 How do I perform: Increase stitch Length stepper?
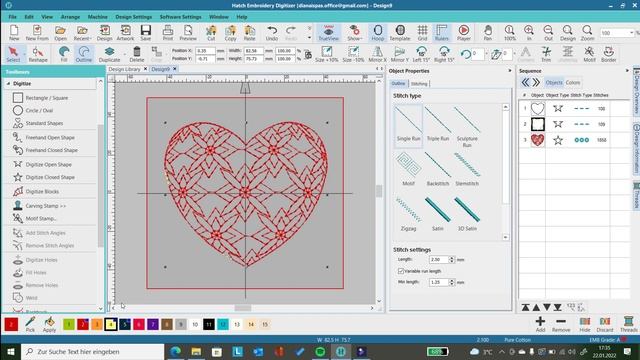(451, 258)
